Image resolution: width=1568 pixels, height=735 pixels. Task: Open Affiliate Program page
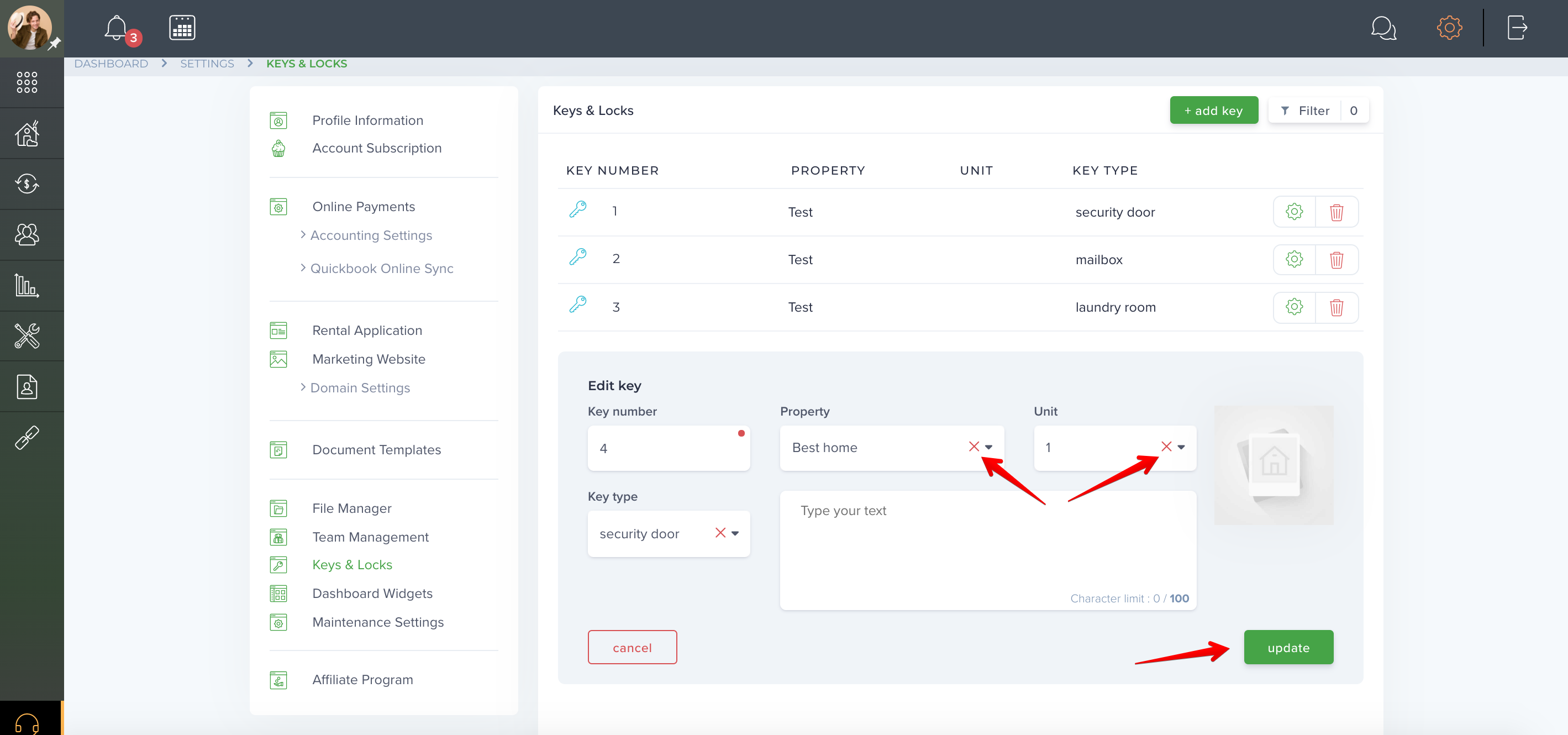[x=363, y=680]
